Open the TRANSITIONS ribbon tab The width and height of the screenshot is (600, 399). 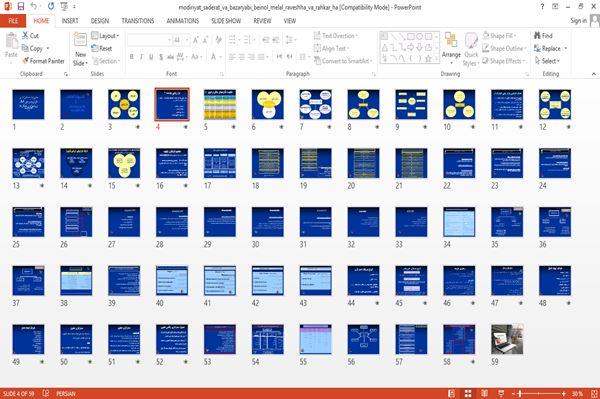click(138, 21)
